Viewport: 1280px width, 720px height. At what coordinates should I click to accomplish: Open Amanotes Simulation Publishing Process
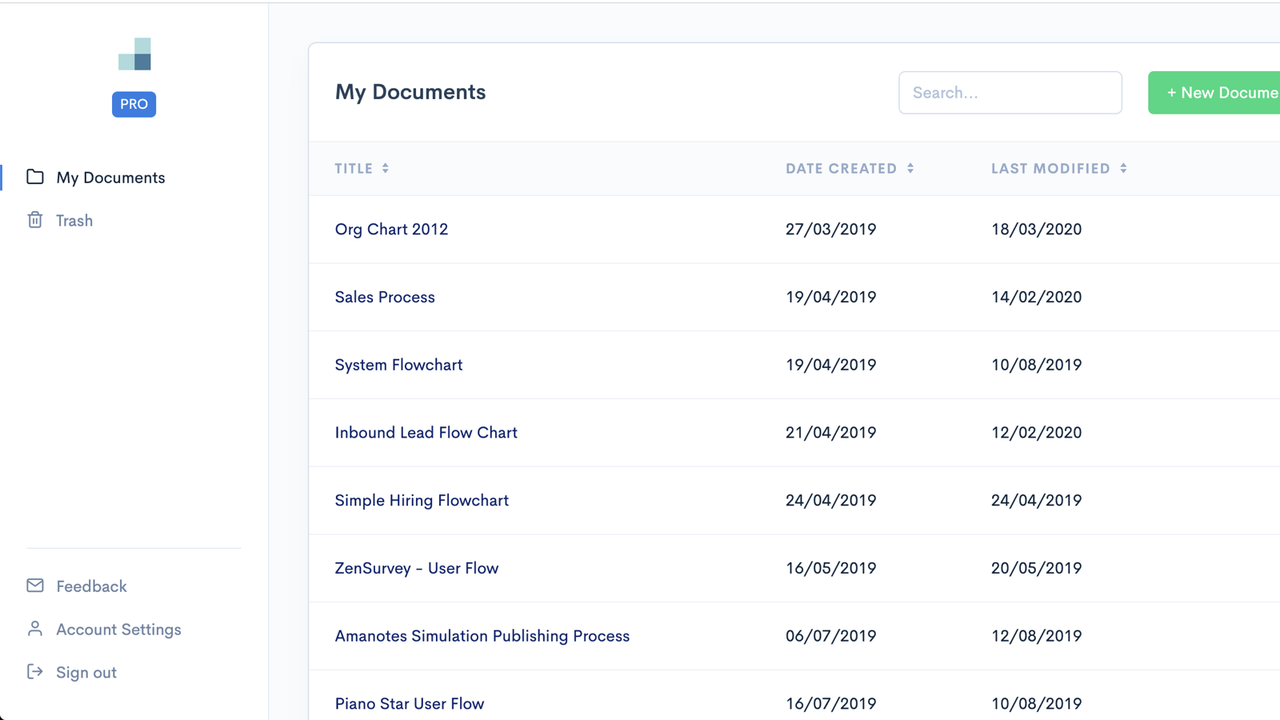(x=482, y=636)
